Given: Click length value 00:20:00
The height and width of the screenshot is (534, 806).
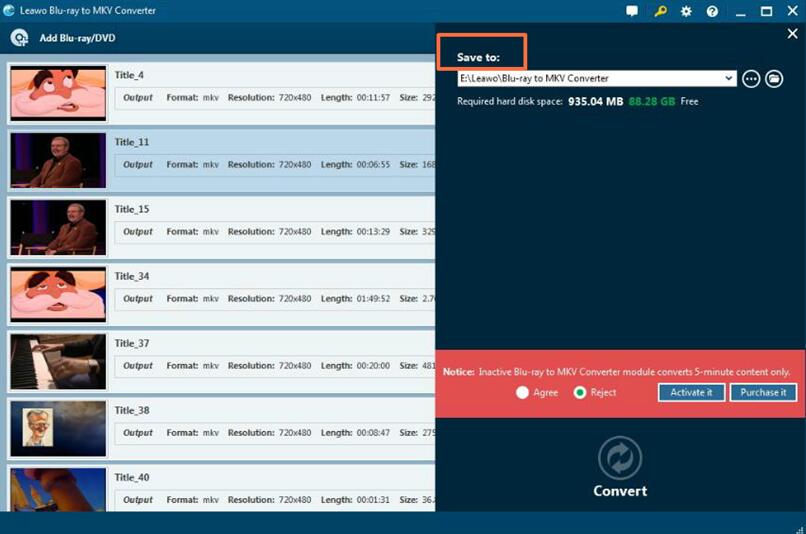Looking at the screenshot, I should [373, 365].
